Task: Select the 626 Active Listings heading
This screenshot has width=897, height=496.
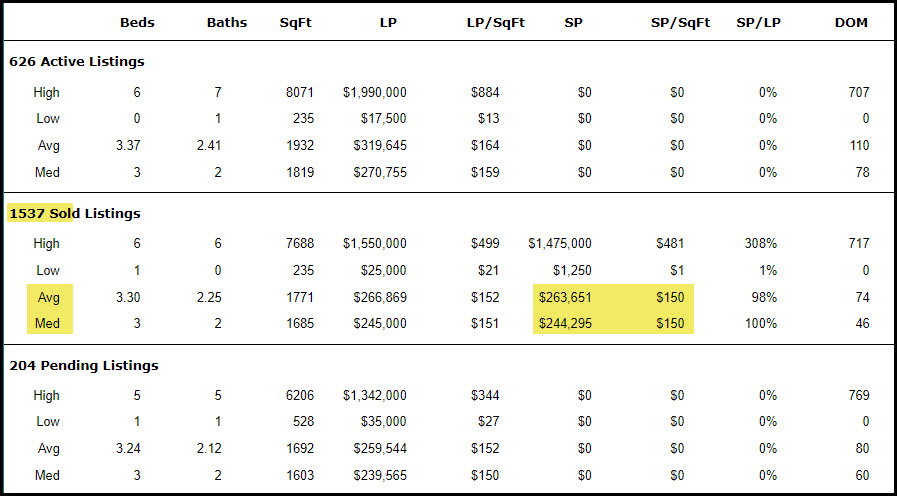Action: point(76,61)
